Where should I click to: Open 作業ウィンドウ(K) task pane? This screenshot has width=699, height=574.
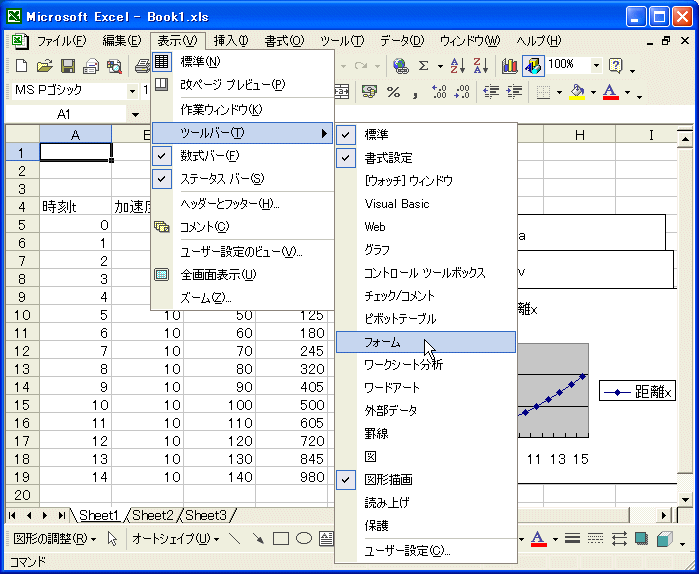pos(243,109)
